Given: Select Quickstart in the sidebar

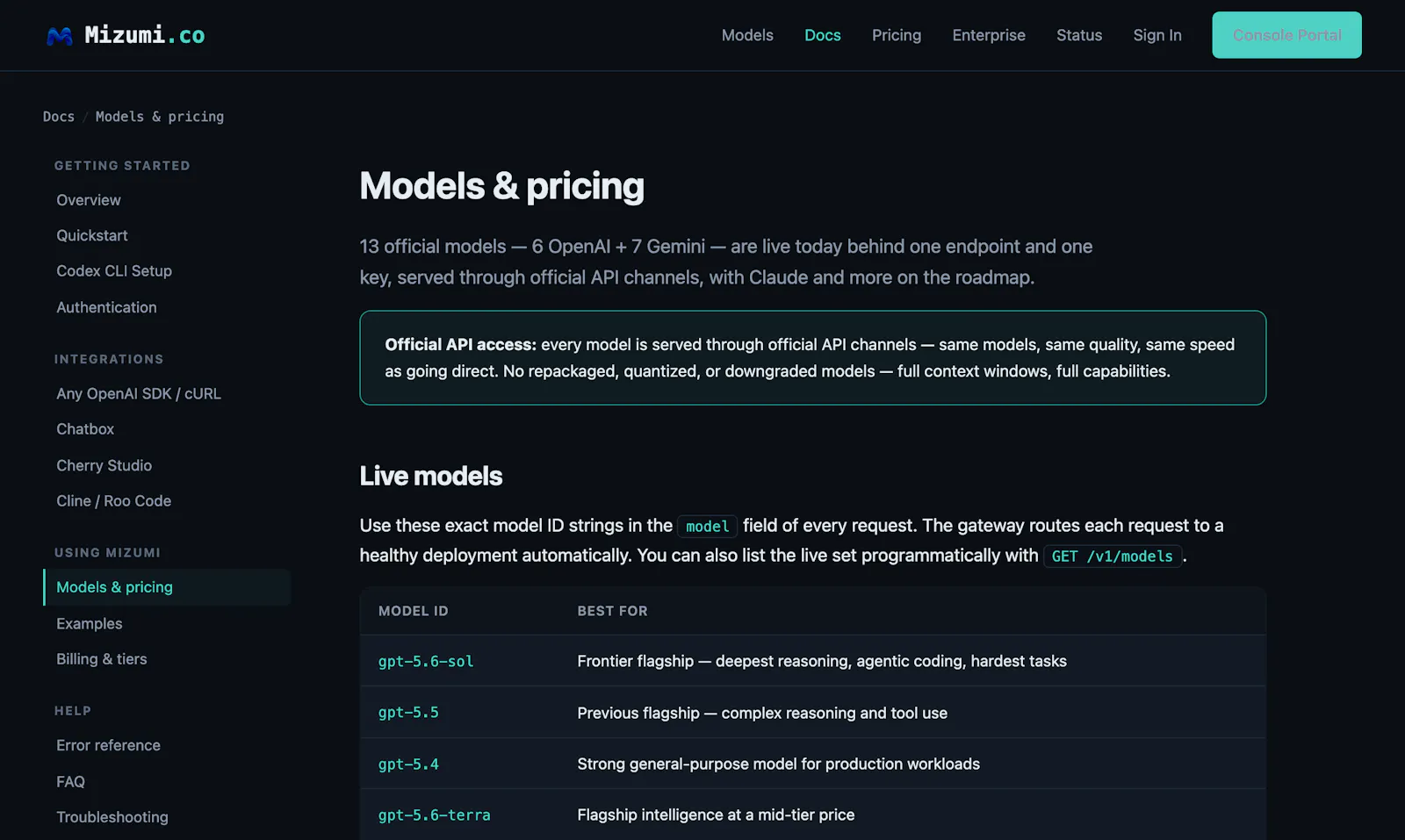Looking at the screenshot, I should point(92,235).
